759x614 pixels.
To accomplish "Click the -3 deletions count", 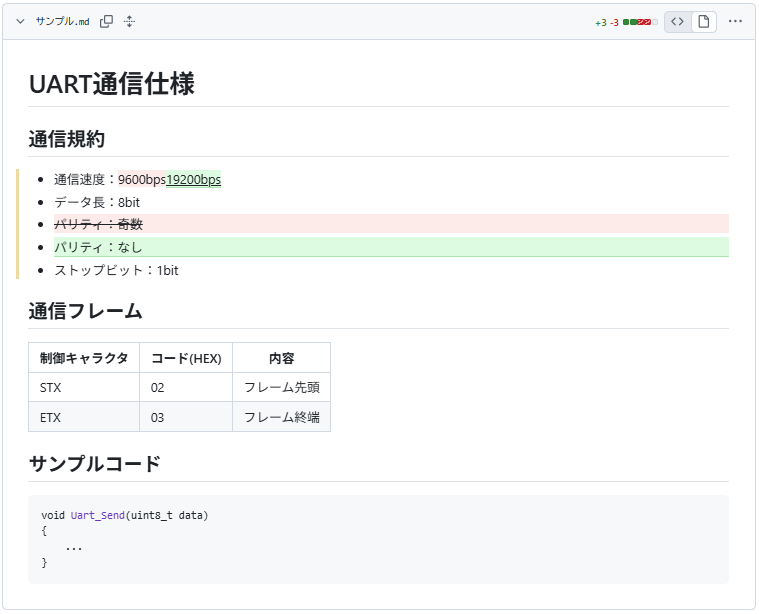I will pyautogui.click(x=614, y=23).
